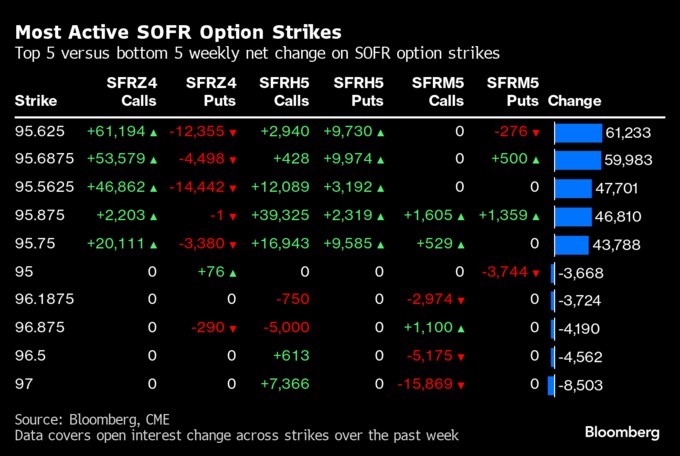Click the red down arrow beside -15,869

pos(461,385)
